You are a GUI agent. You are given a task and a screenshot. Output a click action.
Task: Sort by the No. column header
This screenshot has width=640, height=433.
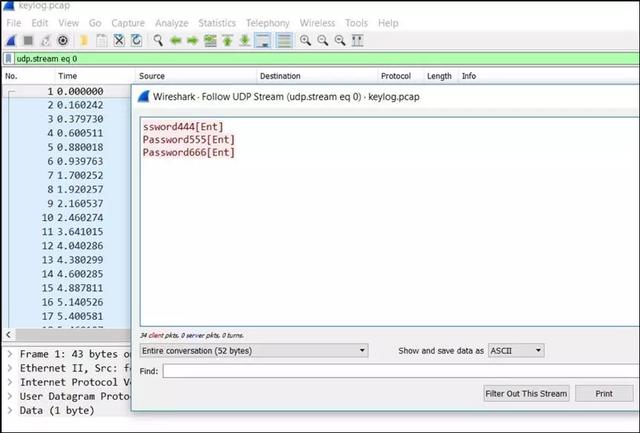[x=29, y=76]
